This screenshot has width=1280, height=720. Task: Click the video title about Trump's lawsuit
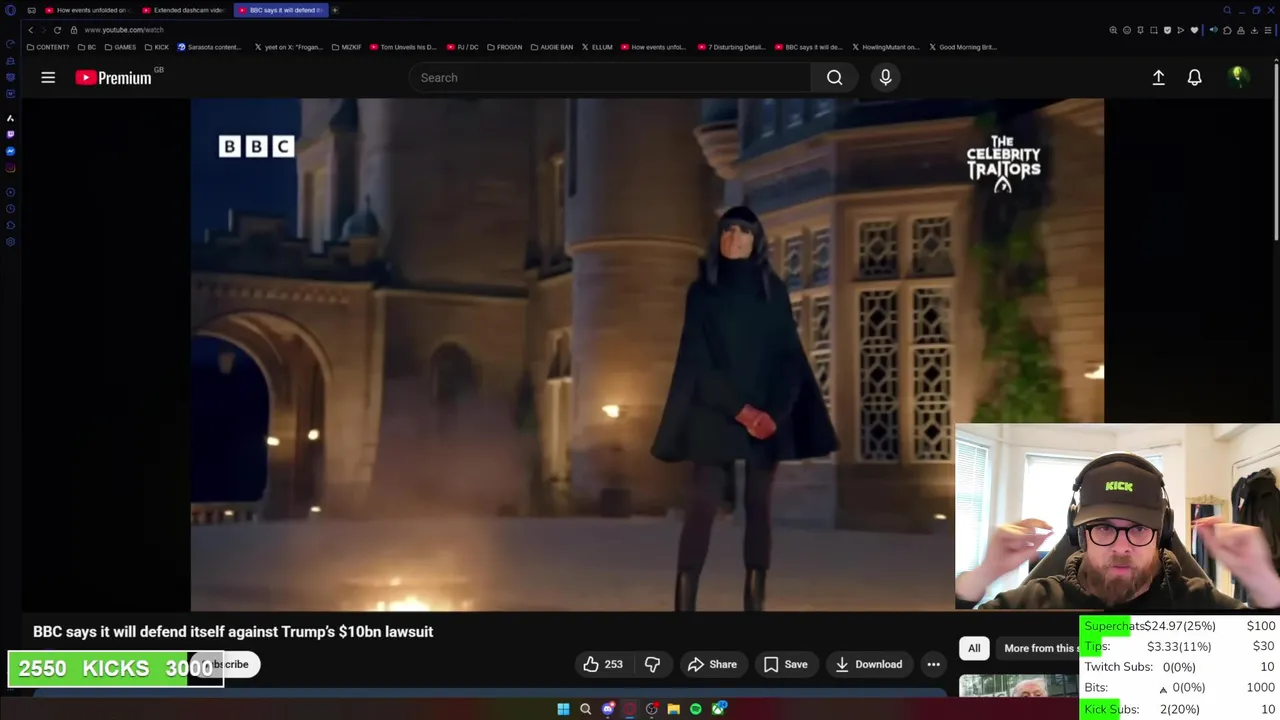(233, 632)
